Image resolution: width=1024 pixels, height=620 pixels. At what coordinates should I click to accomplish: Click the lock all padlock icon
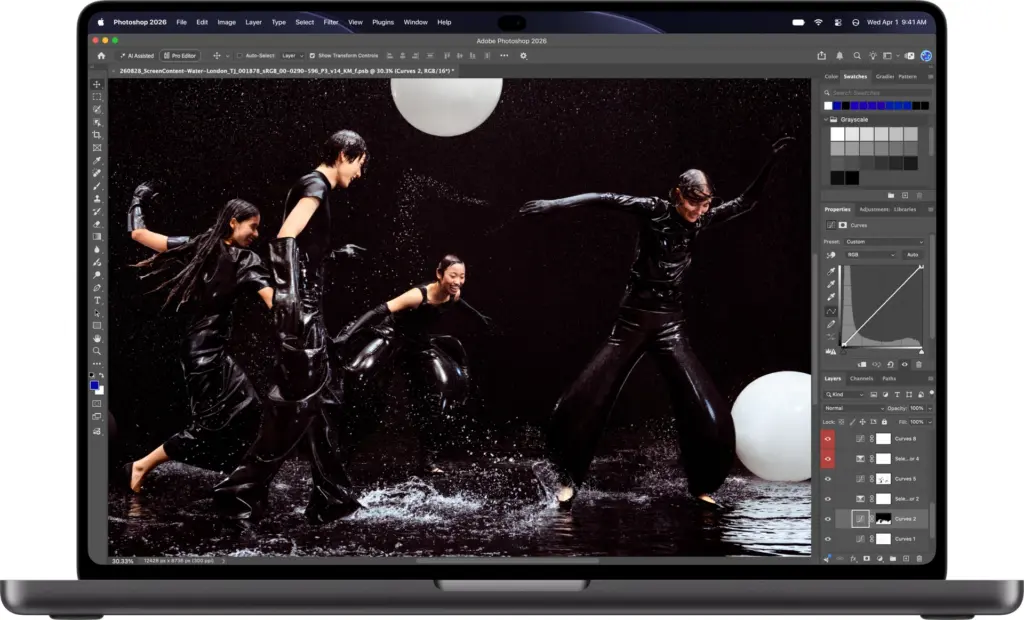tap(884, 422)
